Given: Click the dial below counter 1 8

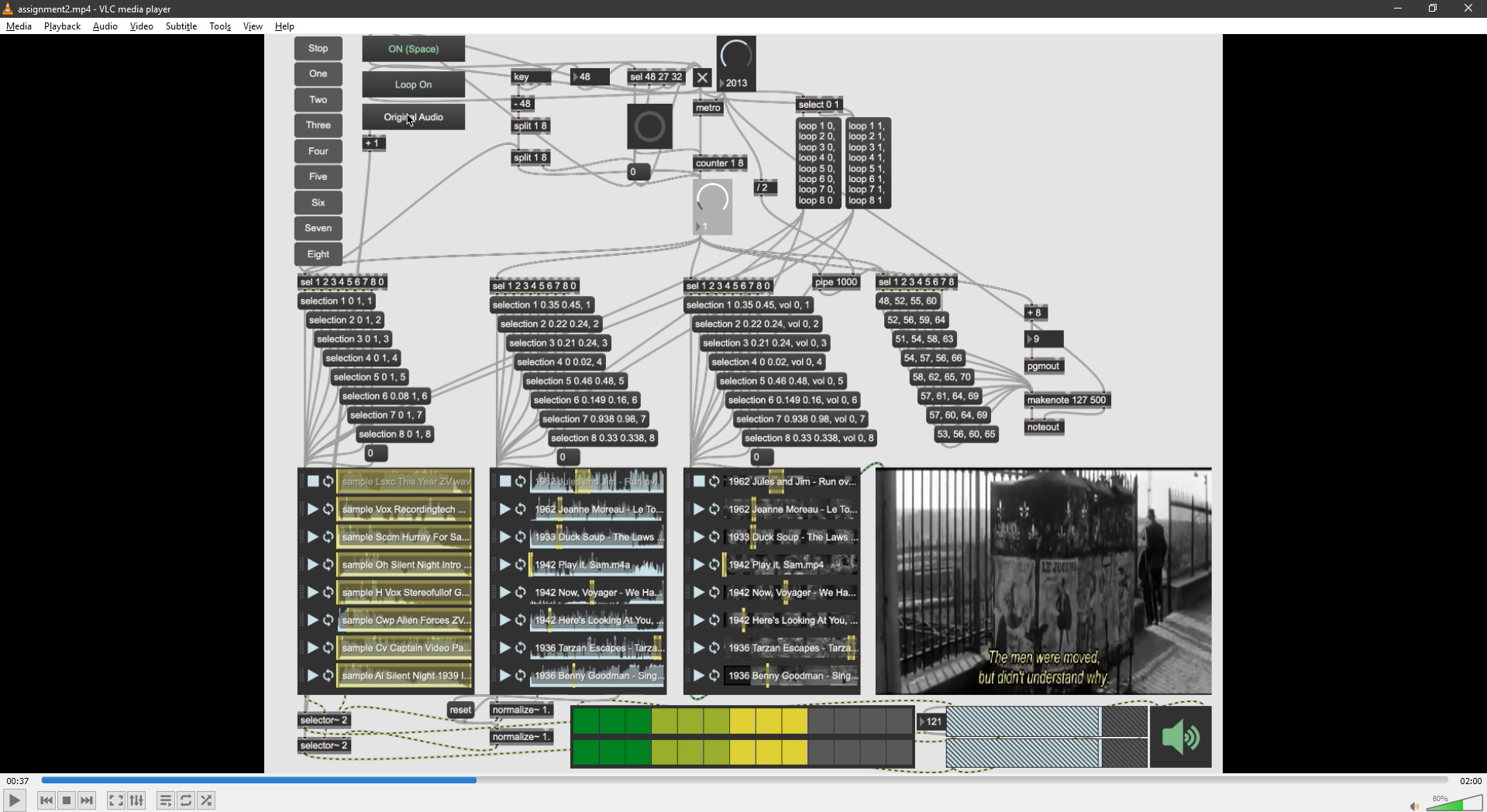Looking at the screenshot, I should [x=712, y=199].
